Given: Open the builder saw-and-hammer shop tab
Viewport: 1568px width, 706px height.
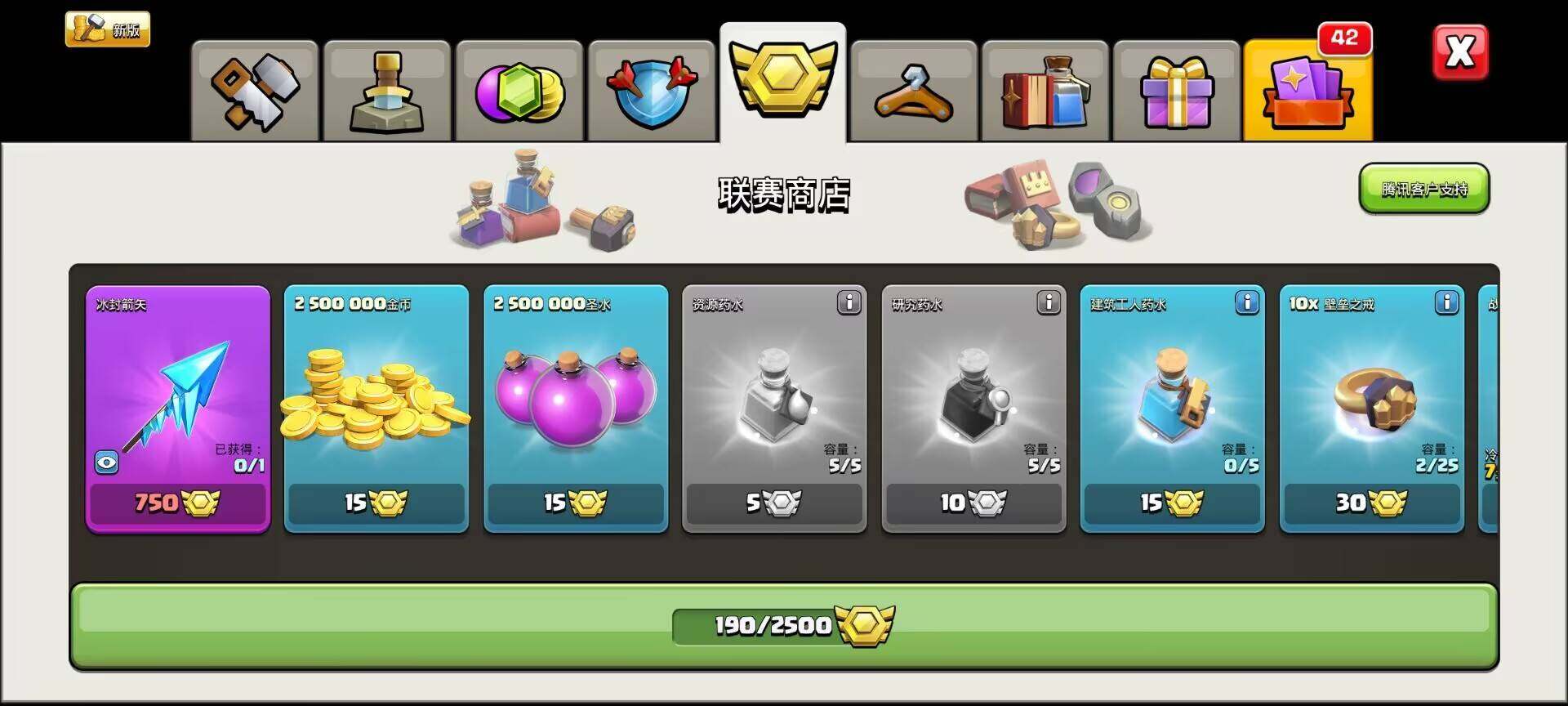Looking at the screenshot, I should pos(255,92).
